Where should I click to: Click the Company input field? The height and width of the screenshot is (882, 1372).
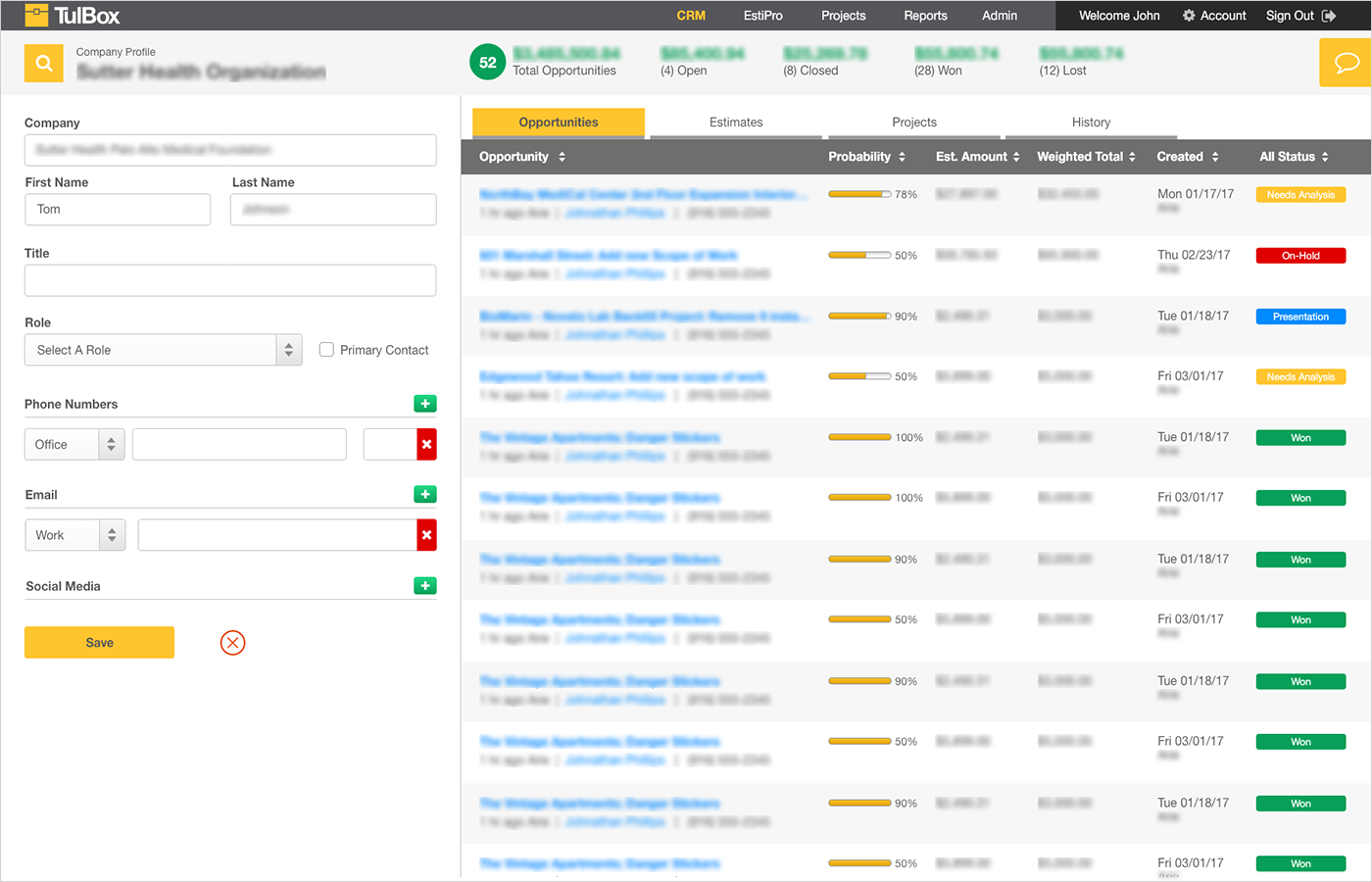230,150
